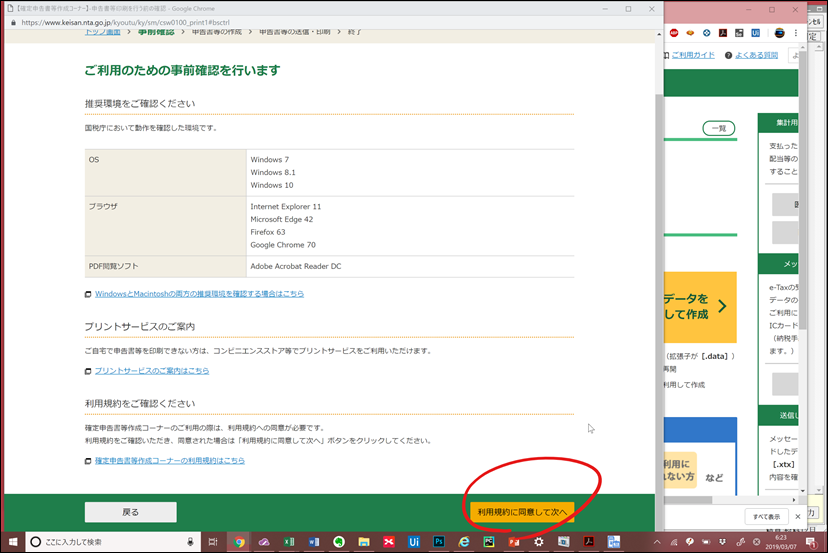The width and height of the screenshot is (828, 553).
Task: Click the 事前確認 breadcrumb step
Action: coord(156,32)
